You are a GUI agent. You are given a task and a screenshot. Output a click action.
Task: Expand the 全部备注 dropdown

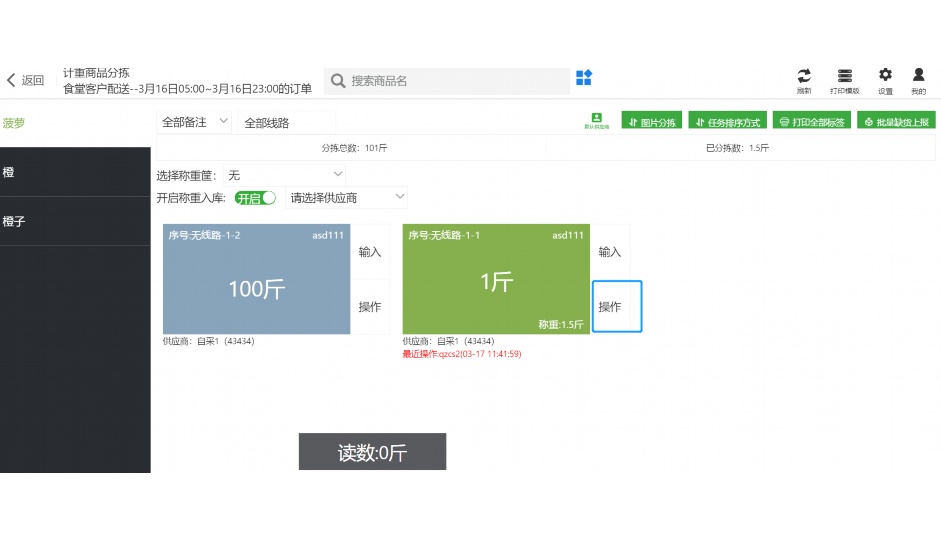(193, 122)
